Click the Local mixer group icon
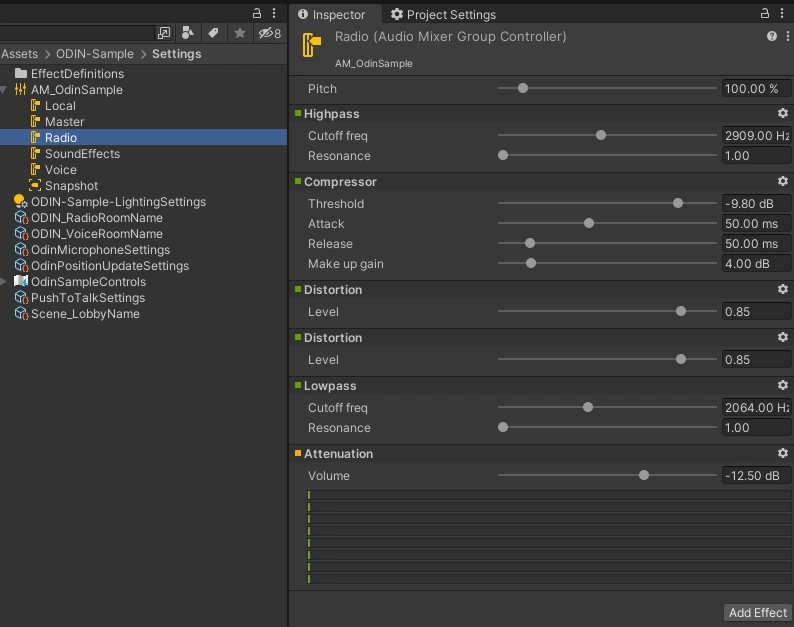This screenshot has width=794, height=627. [35, 105]
